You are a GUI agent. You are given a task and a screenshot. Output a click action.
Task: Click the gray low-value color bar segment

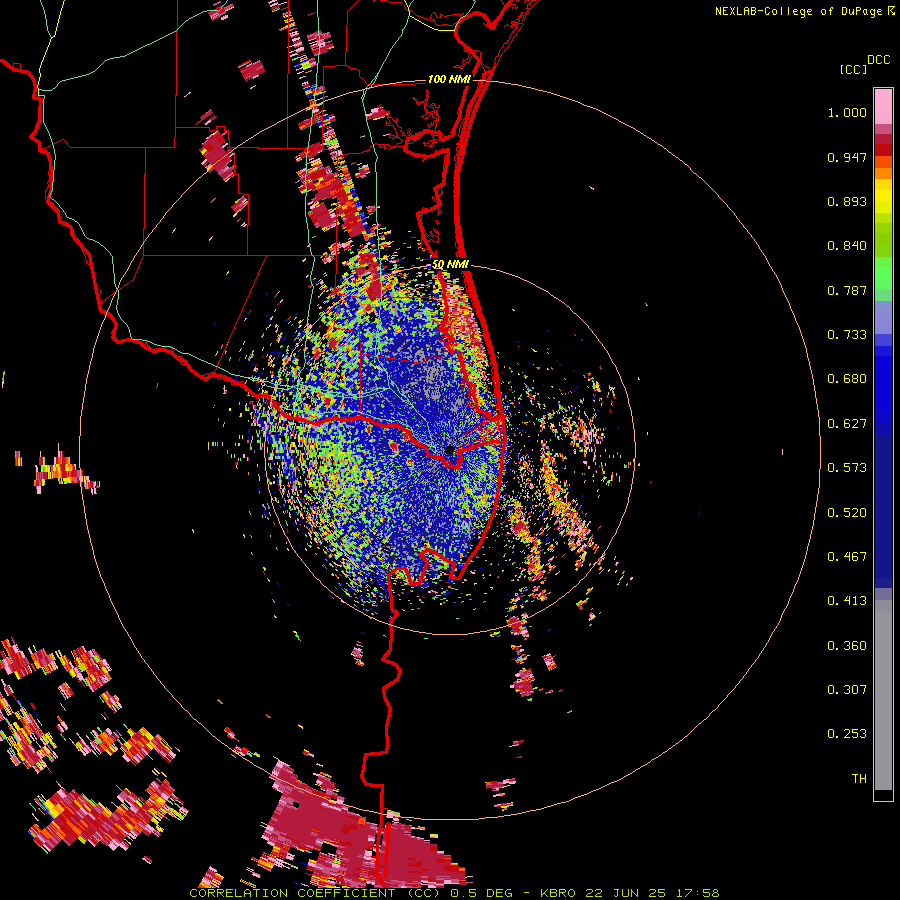883,695
